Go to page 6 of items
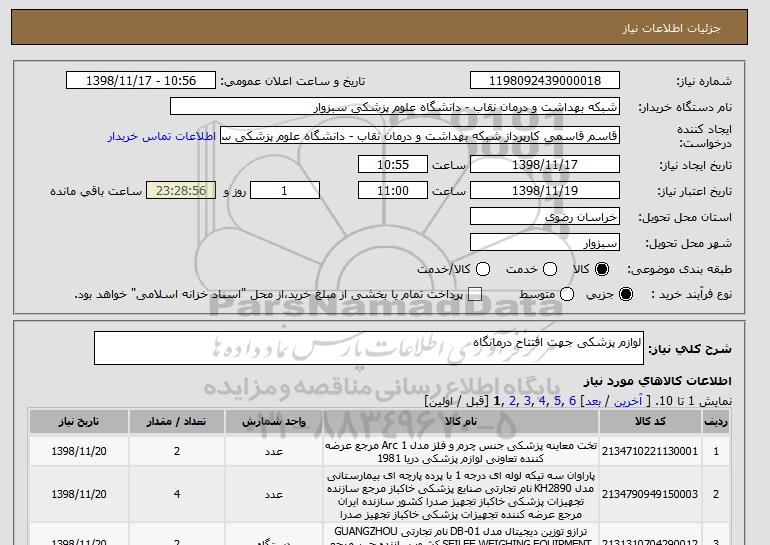Screen dimensions: 770x545 coord(573,401)
